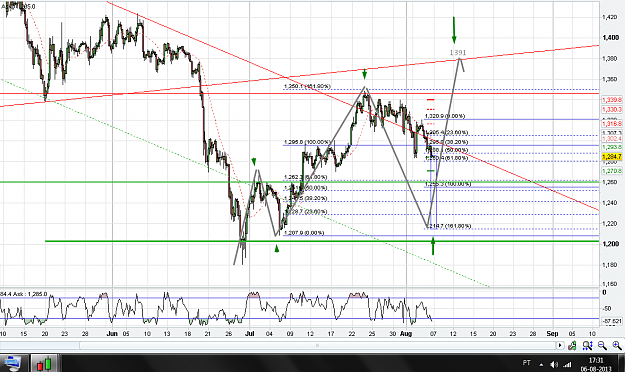
Task: Click the horizontal chart scrollbar track
Action: tap(278, 345)
